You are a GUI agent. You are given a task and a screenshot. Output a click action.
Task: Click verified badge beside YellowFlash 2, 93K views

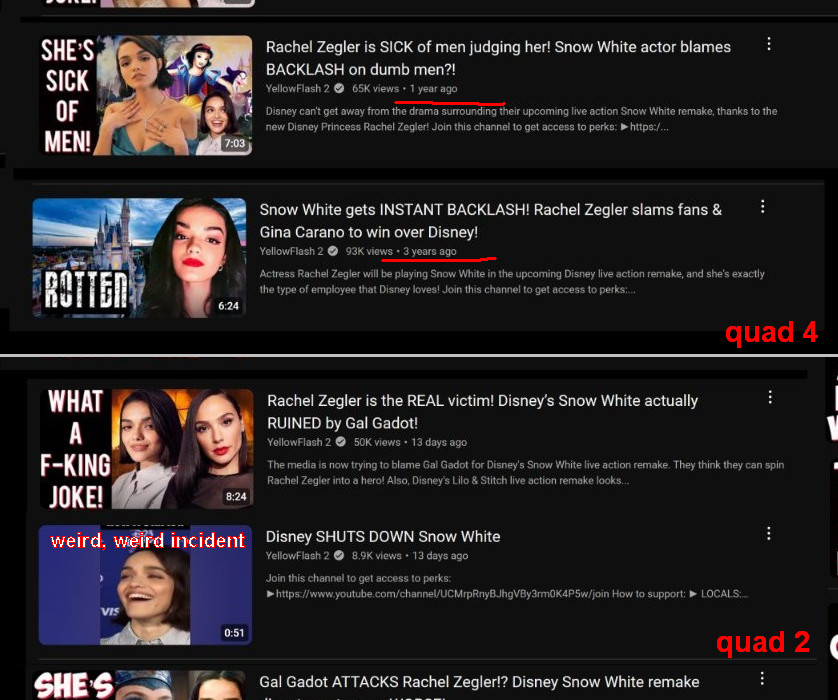pos(332,251)
